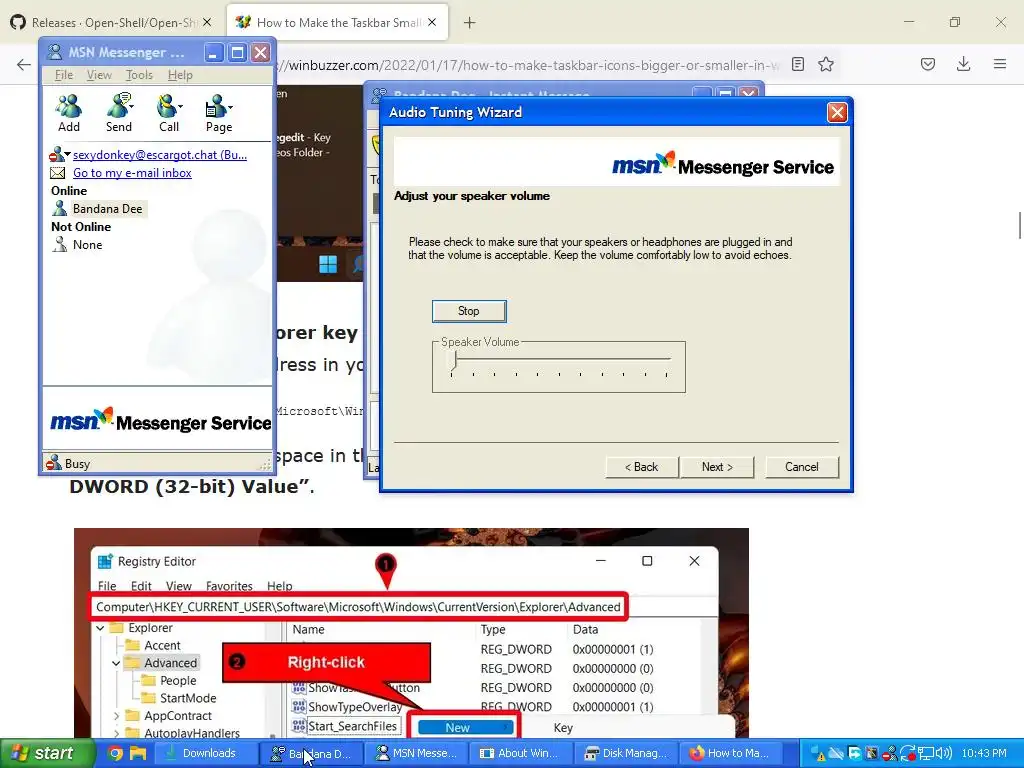Click the Page icon in MSN Messenger

(x=215, y=105)
